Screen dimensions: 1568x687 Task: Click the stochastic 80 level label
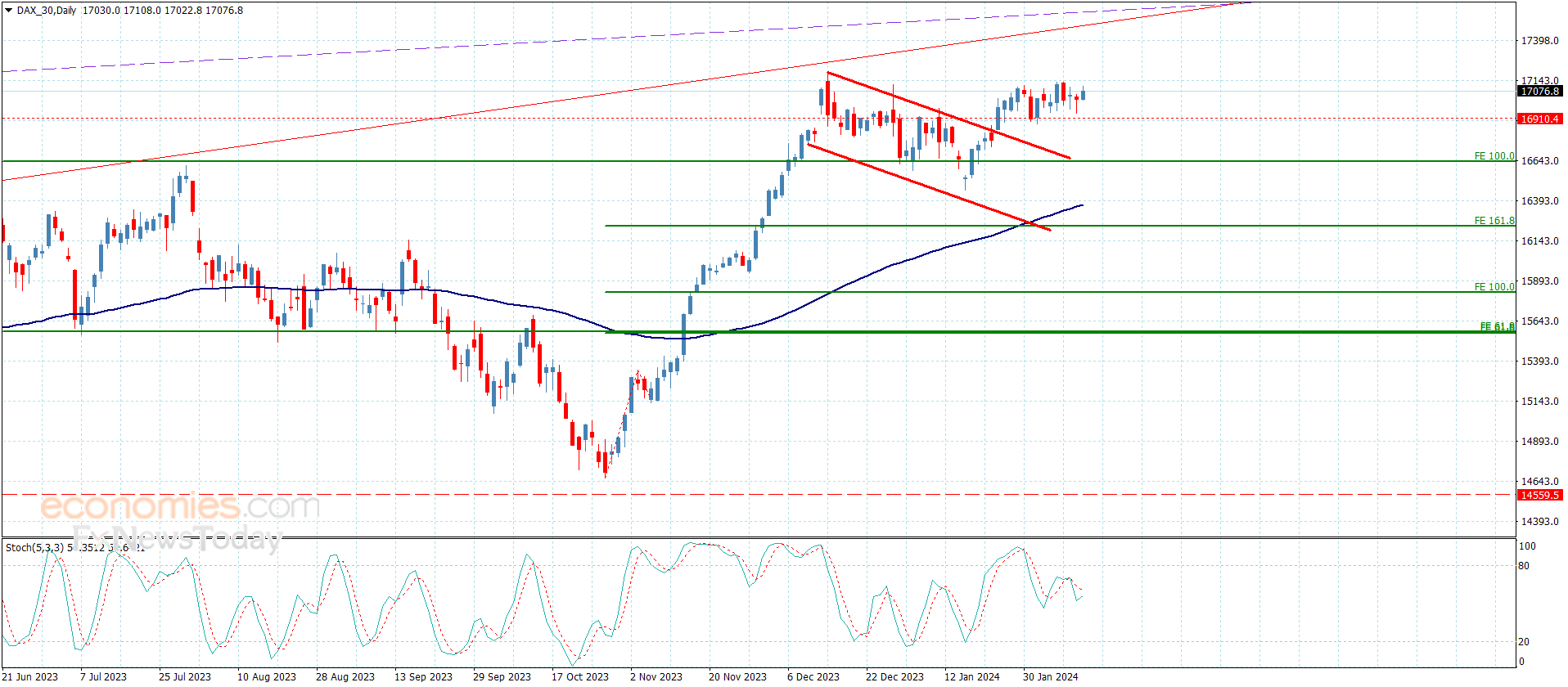(1523, 566)
